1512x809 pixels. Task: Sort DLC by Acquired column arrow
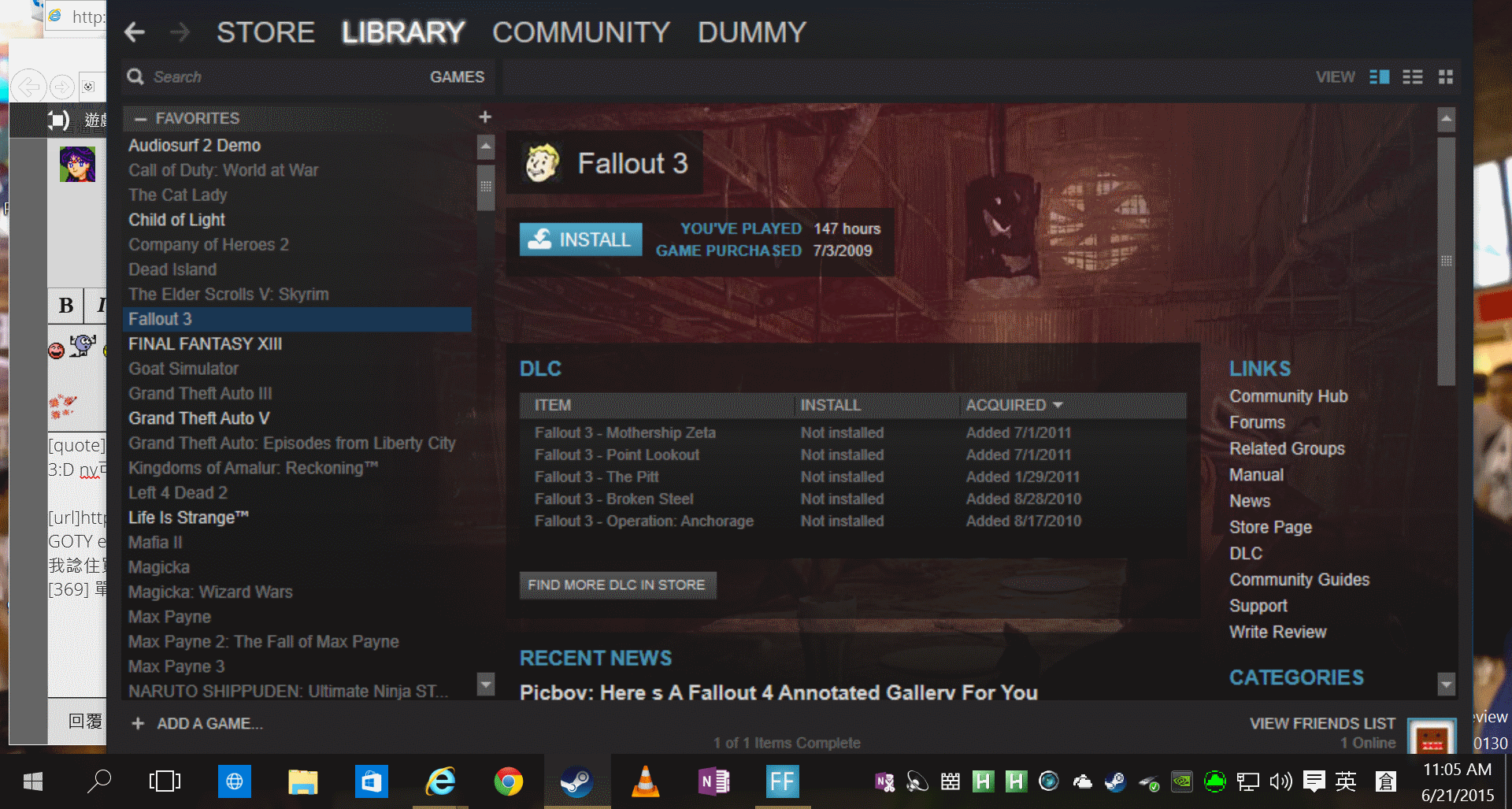click(1058, 405)
